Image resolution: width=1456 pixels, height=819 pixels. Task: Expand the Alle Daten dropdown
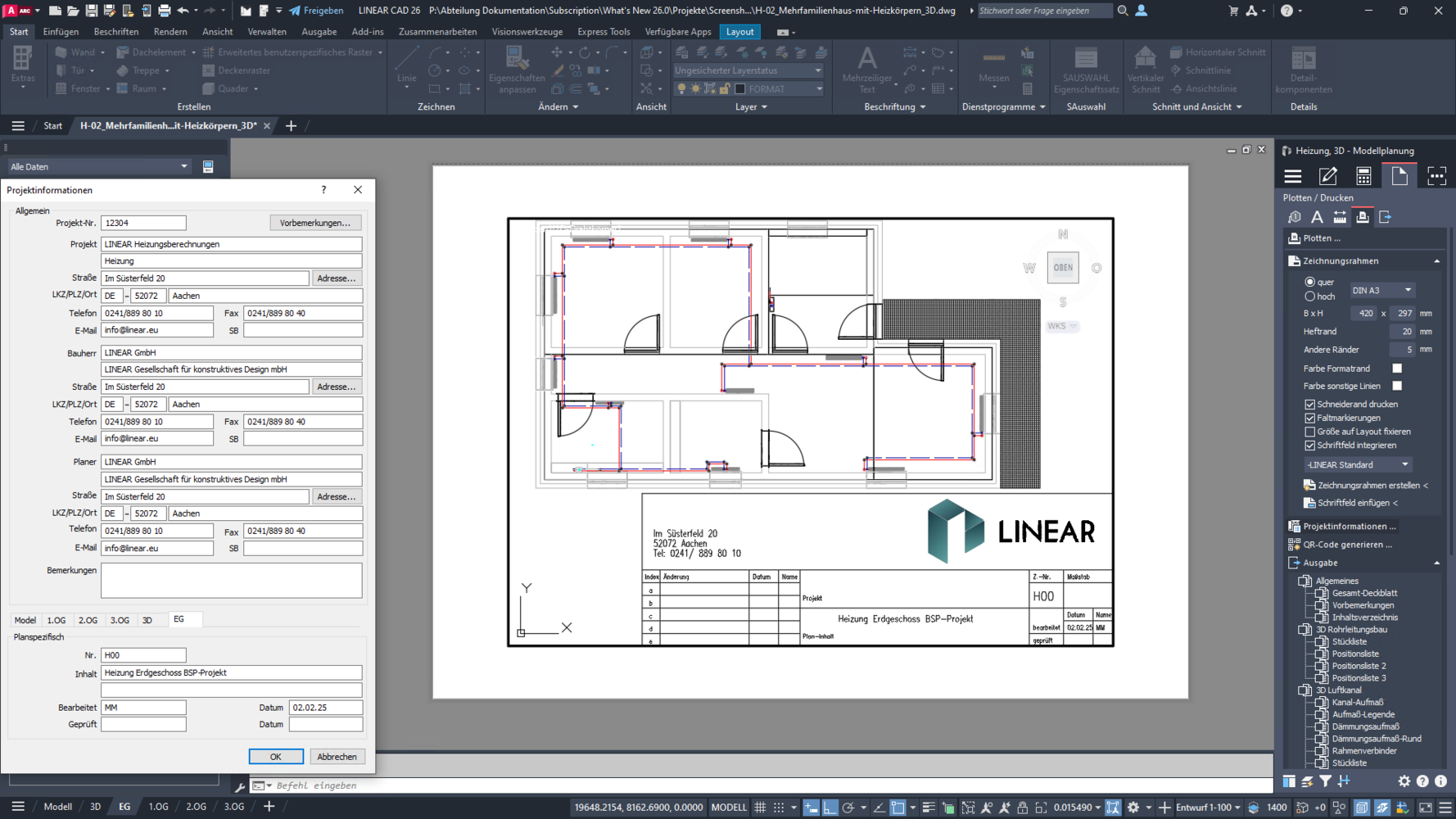click(98, 166)
